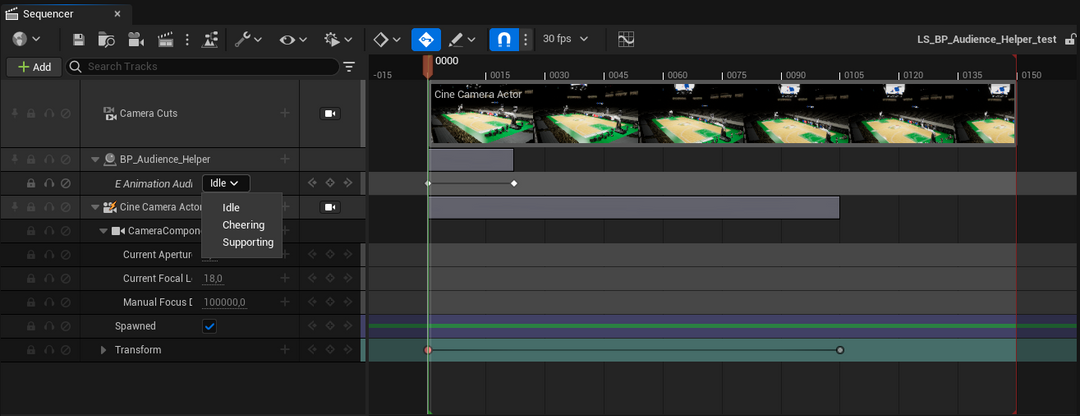Click the lock icon next to sequence name

click(x=1070, y=39)
